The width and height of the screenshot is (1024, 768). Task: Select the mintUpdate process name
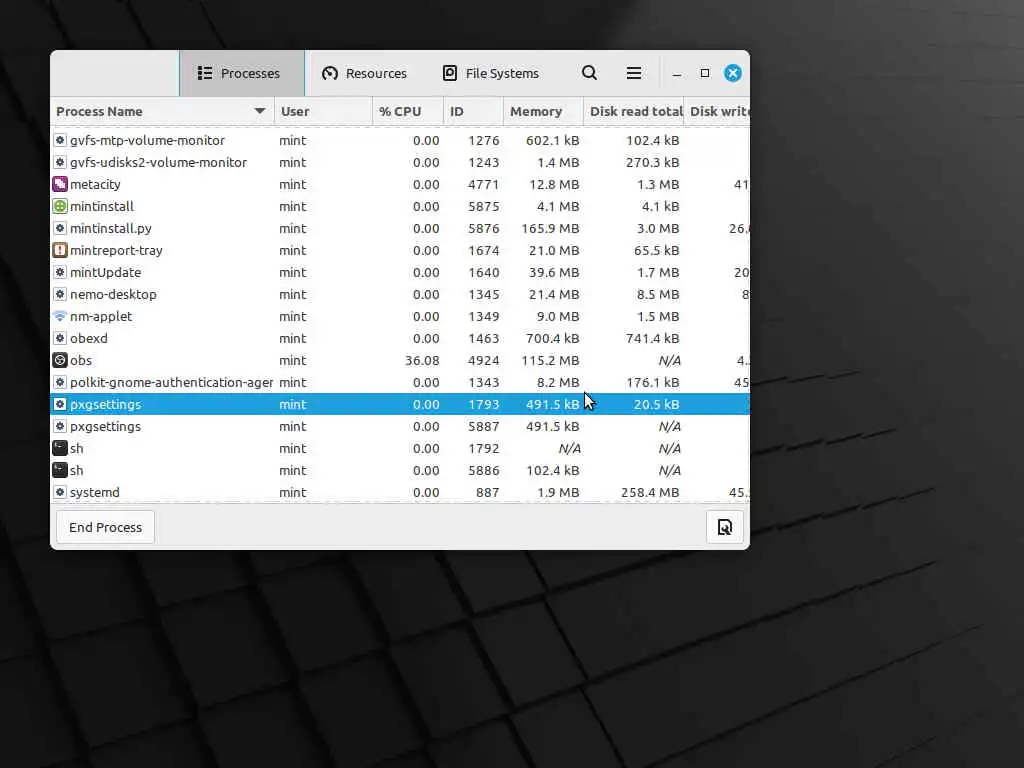[x=106, y=272]
